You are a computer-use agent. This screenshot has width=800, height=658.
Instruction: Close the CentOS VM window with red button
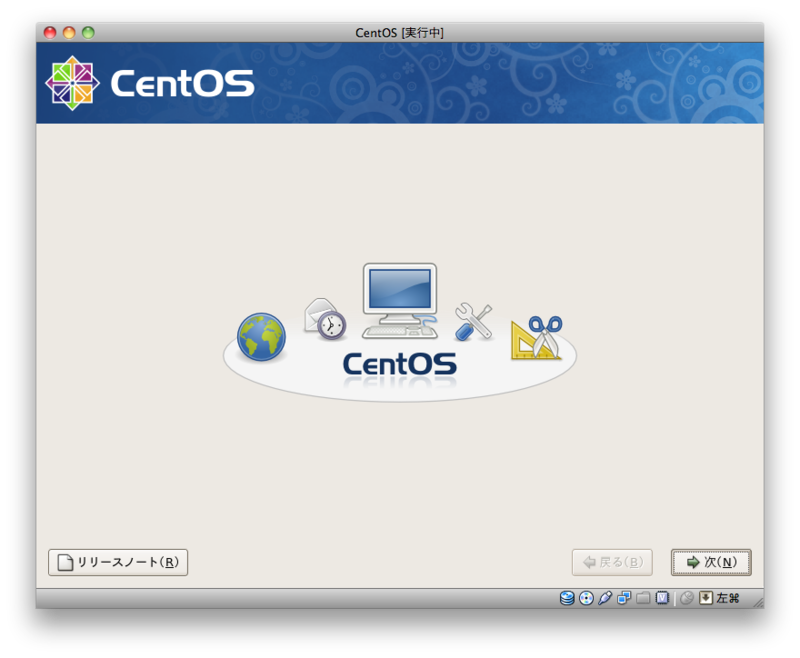click(49, 33)
